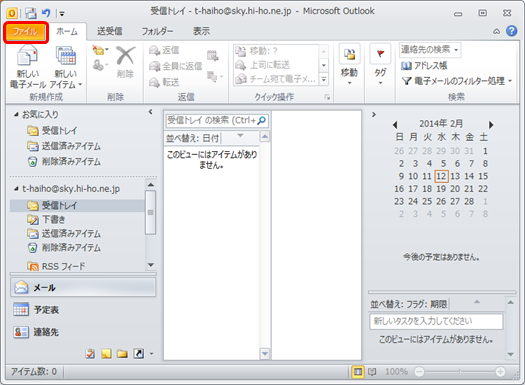Image resolution: width=525 pixels, height=385 pixels.
Task: Expand the Quick Steps gallery more arrow
Action: (x=323, y=79)
